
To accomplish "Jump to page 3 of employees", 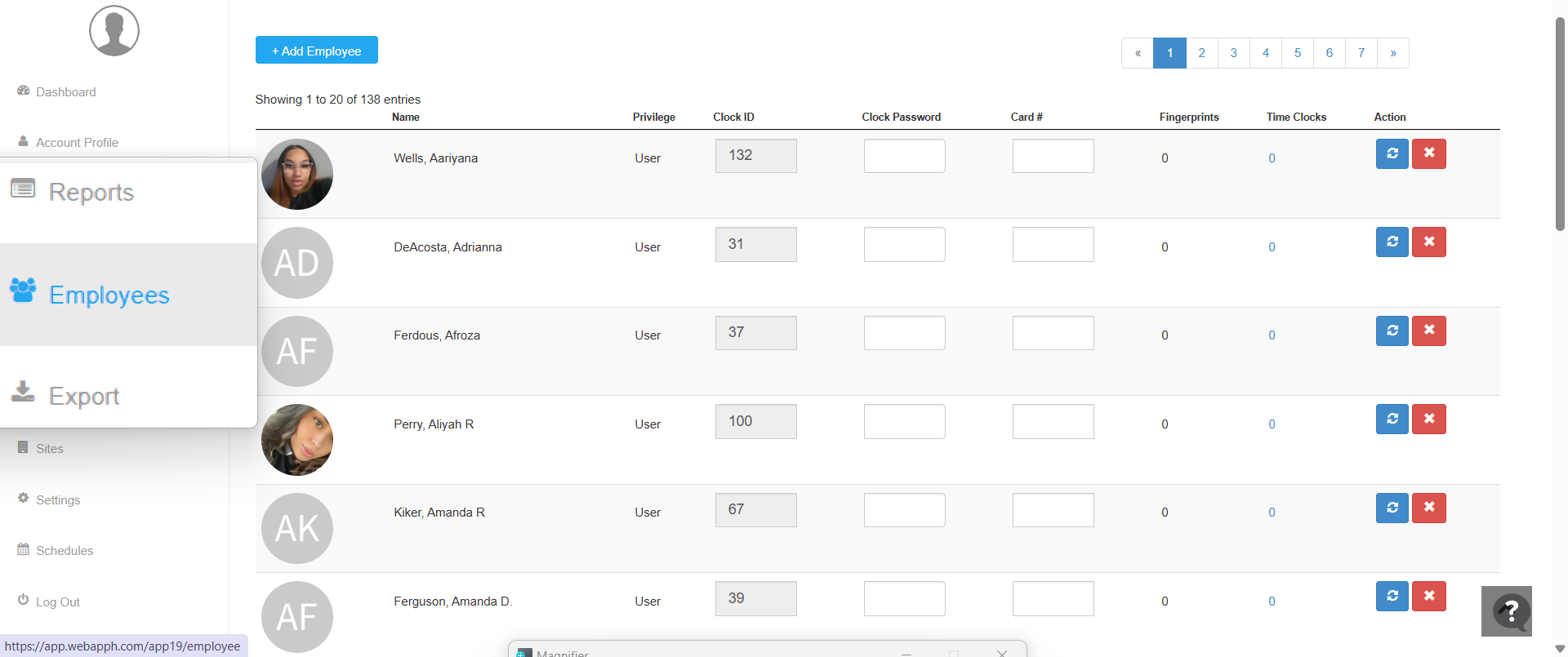I will point(1233,53).
